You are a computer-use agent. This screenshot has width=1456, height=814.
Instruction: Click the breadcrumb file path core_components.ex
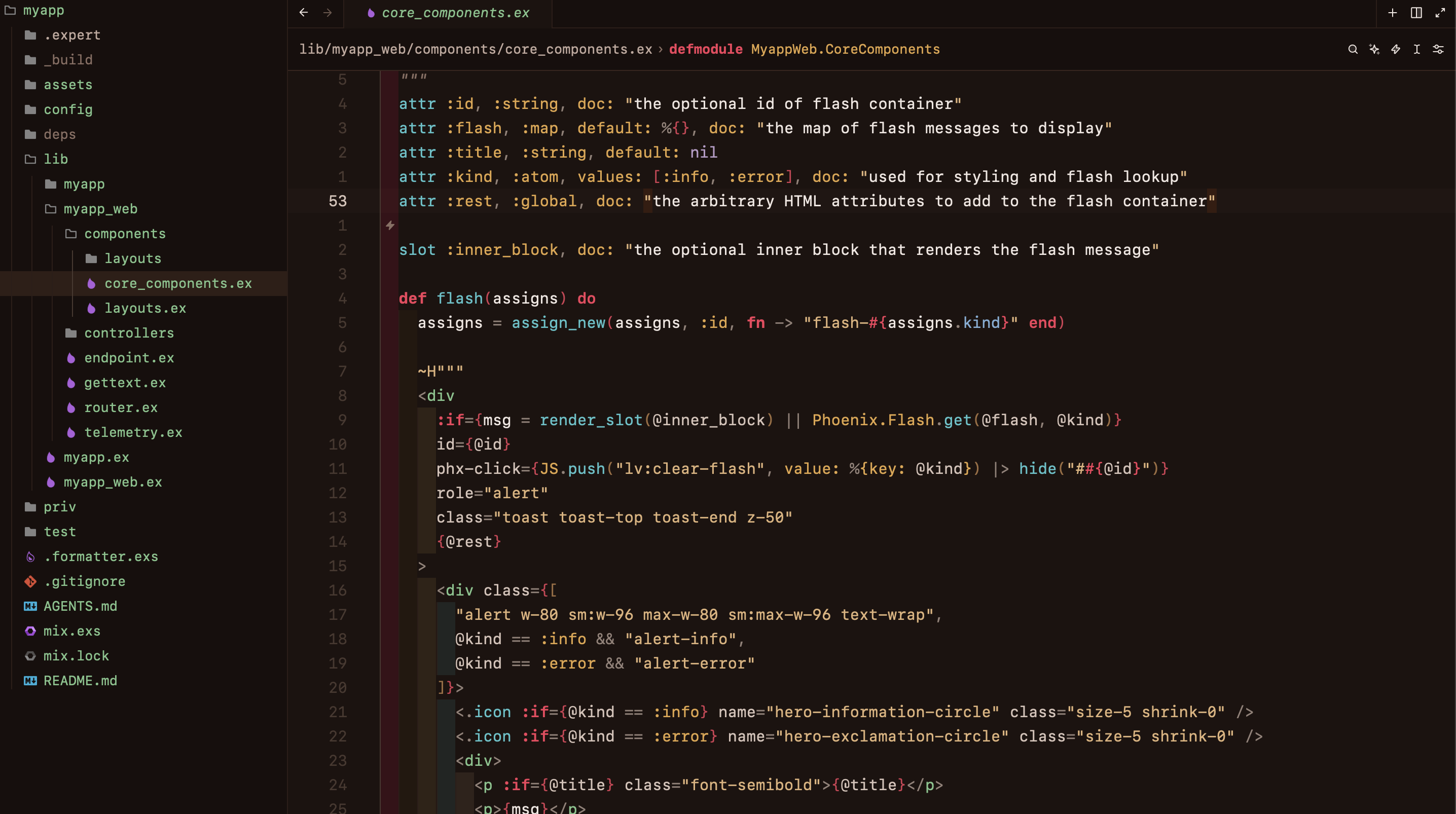[476, 49]
